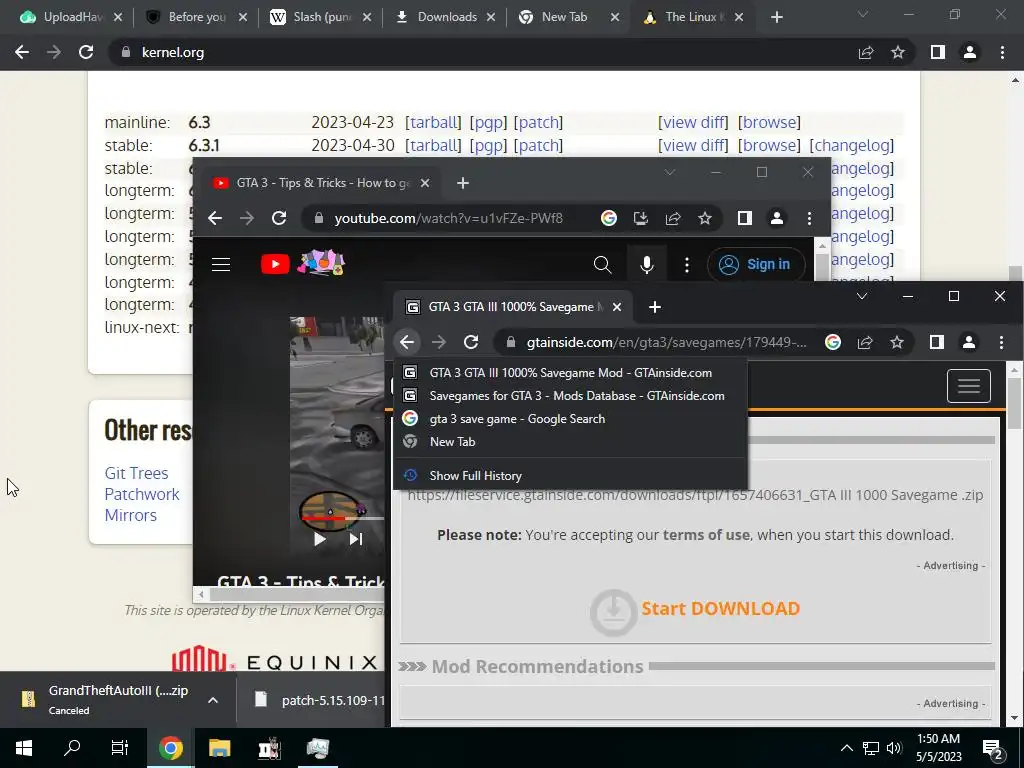This screenshot has width=1024, height=768.
Task: Bookmark kernel.org with star icon
Action: pos(898,52)
